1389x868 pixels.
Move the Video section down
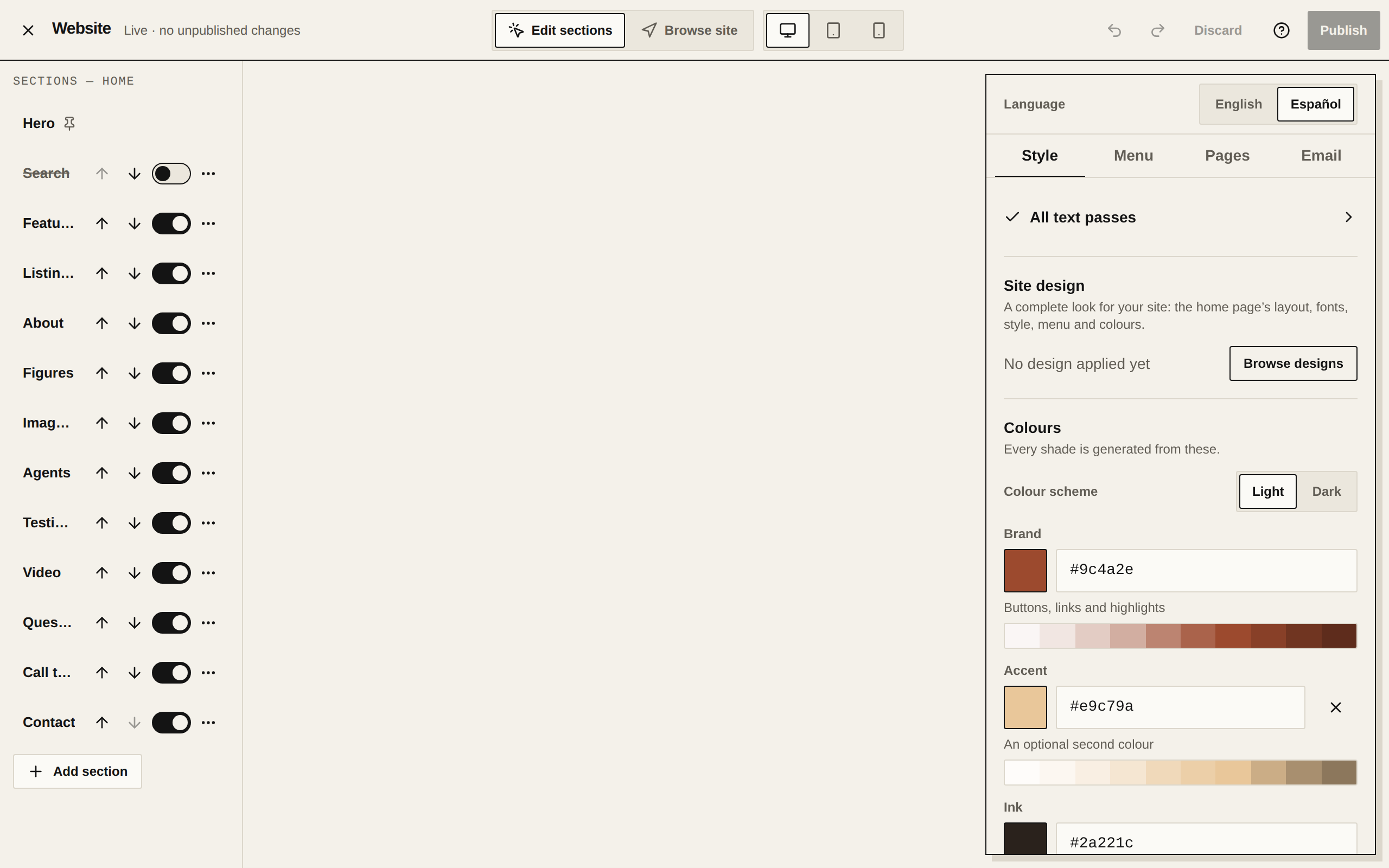pos(135,573)
